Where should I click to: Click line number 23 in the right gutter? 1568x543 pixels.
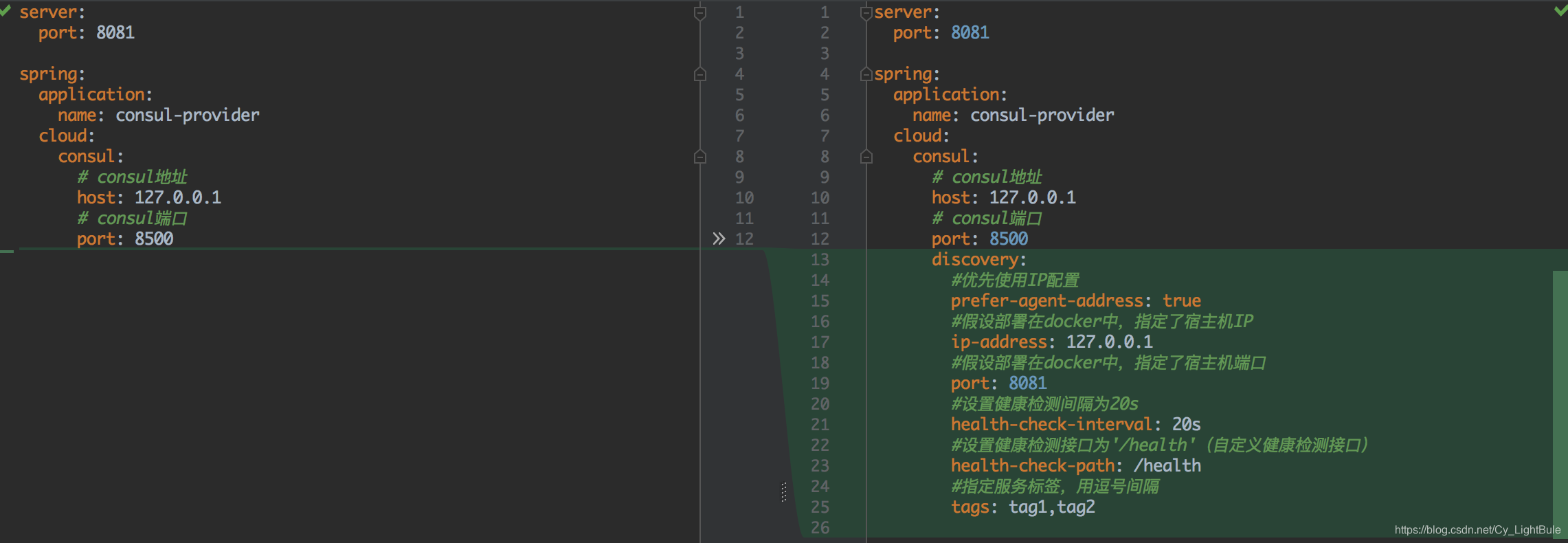(820, 466)
